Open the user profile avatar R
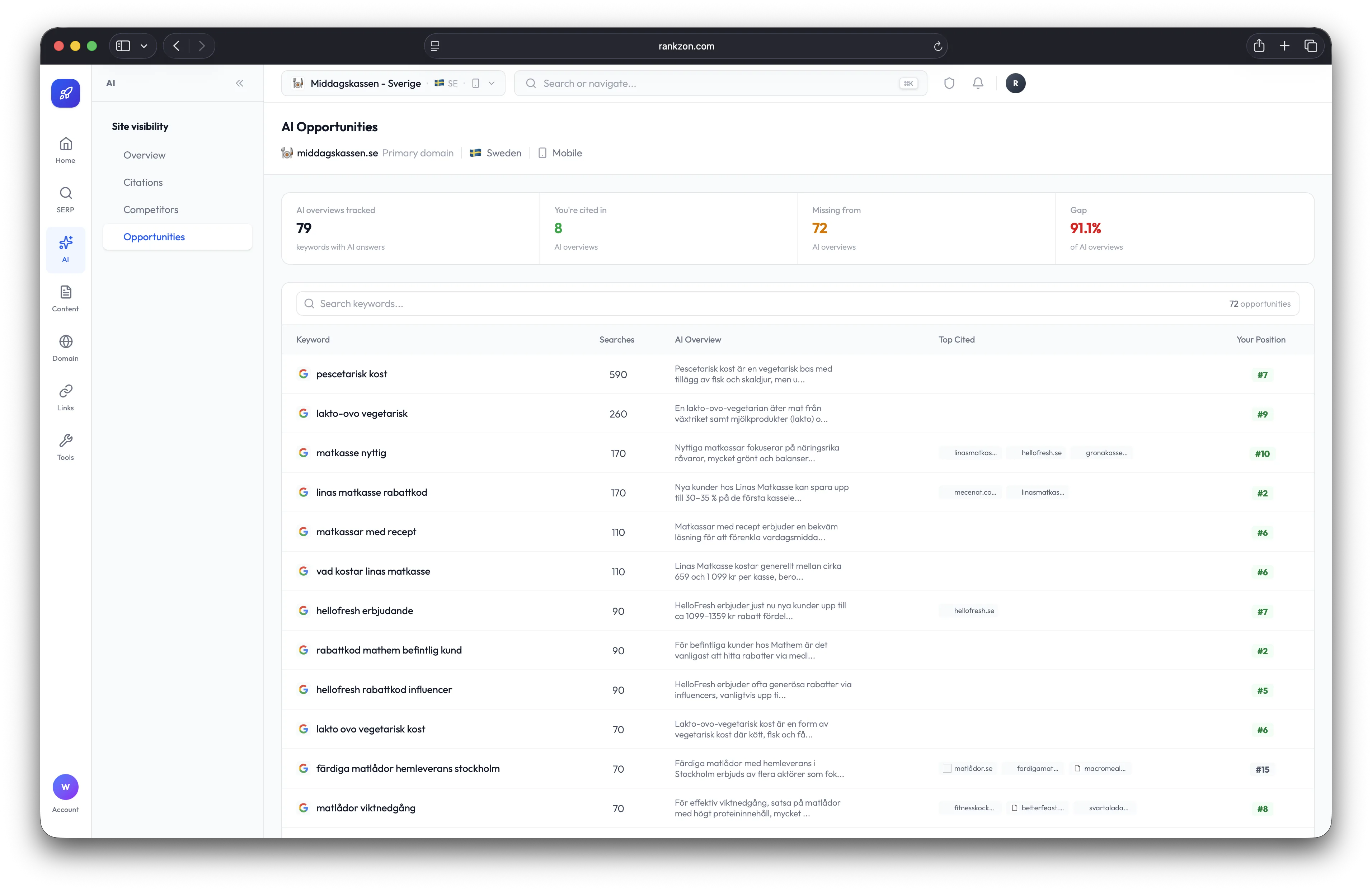Viewport: 1372px width, 891px height. 1015,83
